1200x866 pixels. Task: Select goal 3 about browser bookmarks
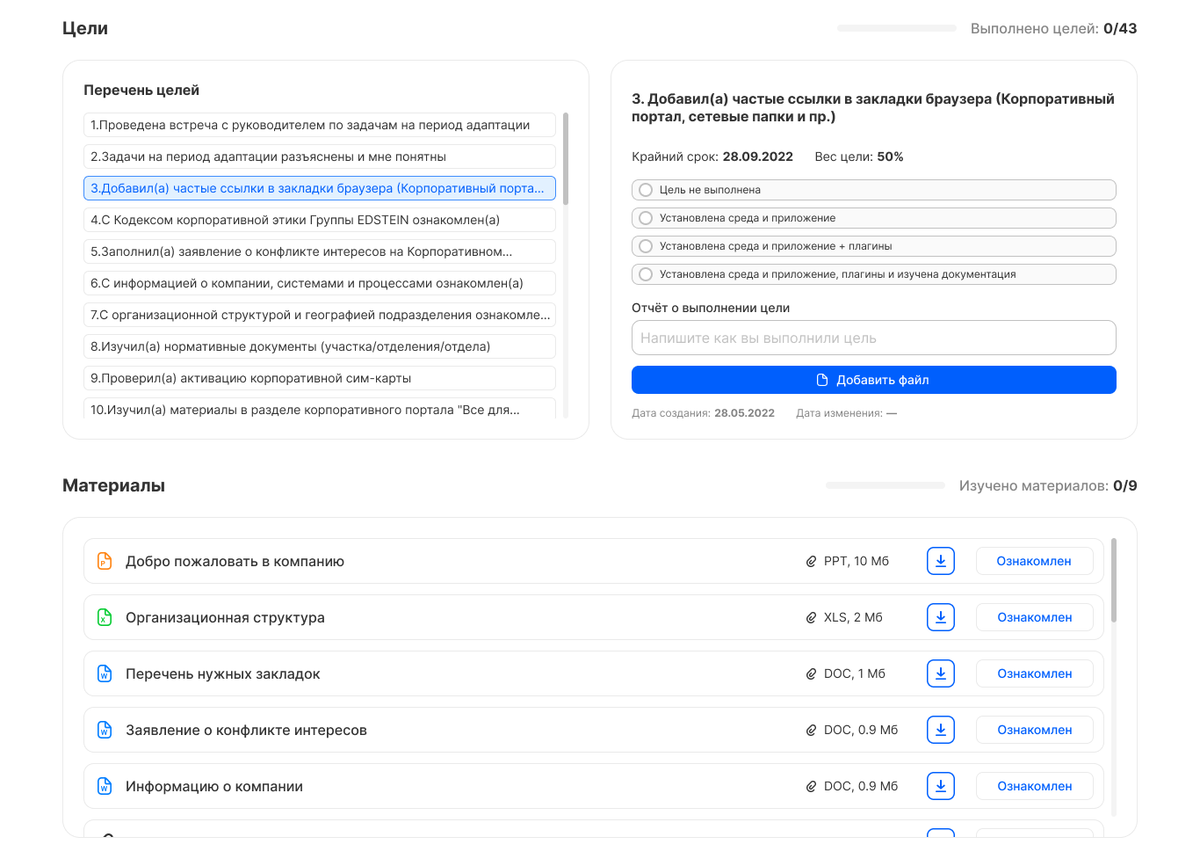click(319, 188)
